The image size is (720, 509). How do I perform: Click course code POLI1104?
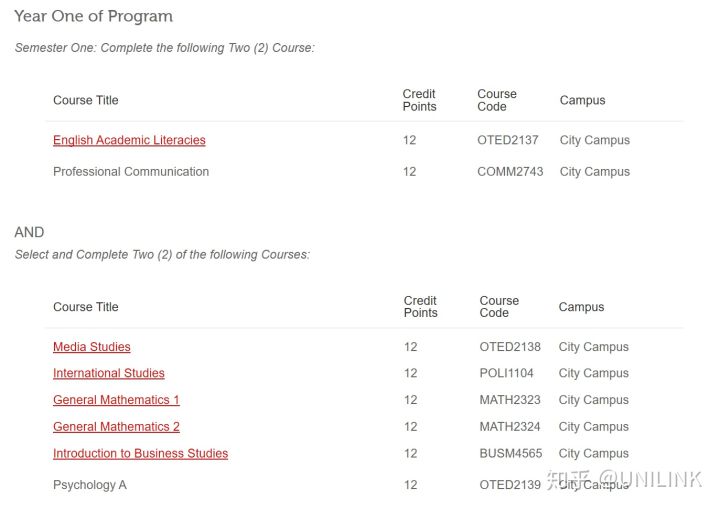[506, 373]
